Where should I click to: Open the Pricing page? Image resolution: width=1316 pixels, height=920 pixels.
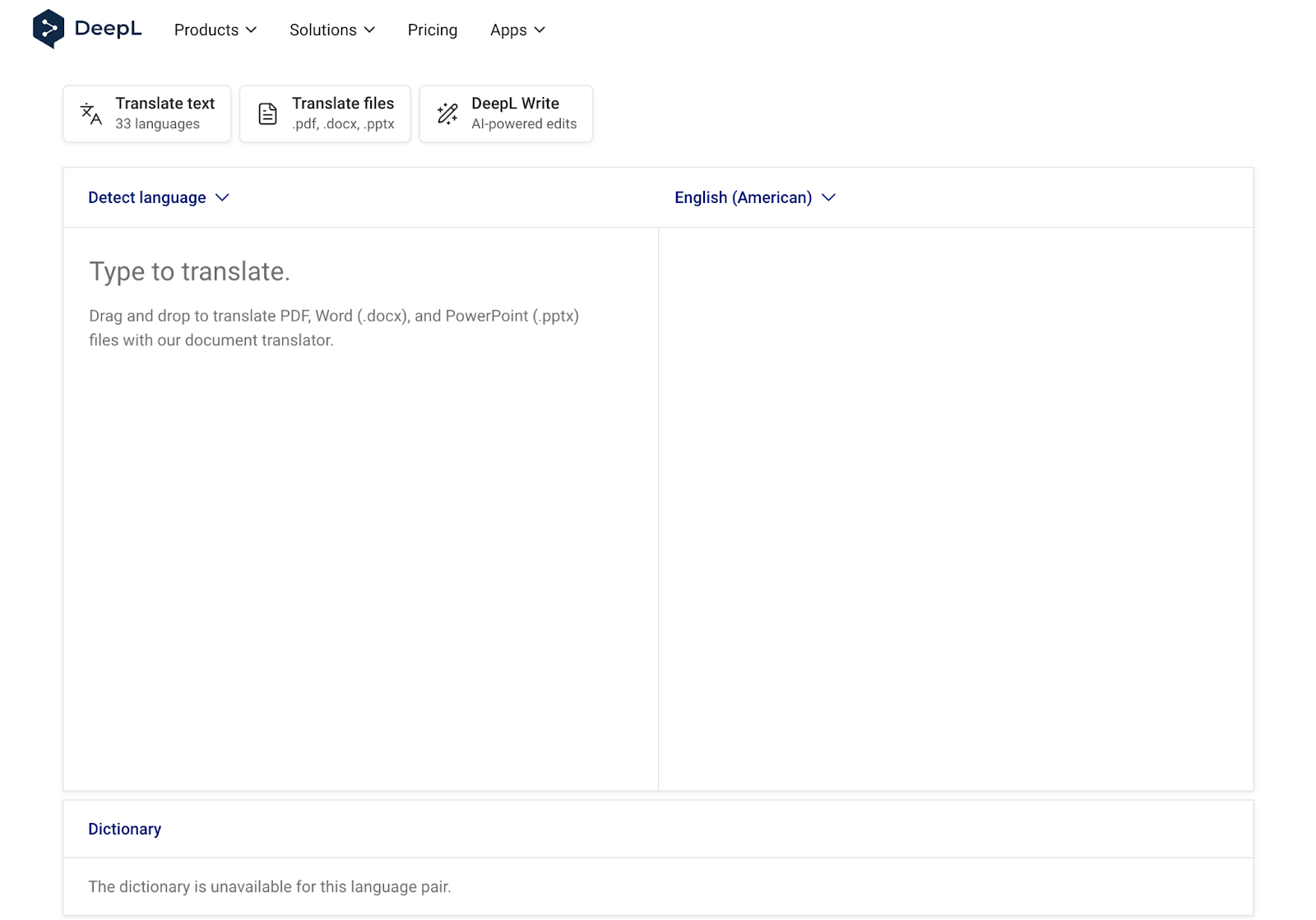(432, 30)
